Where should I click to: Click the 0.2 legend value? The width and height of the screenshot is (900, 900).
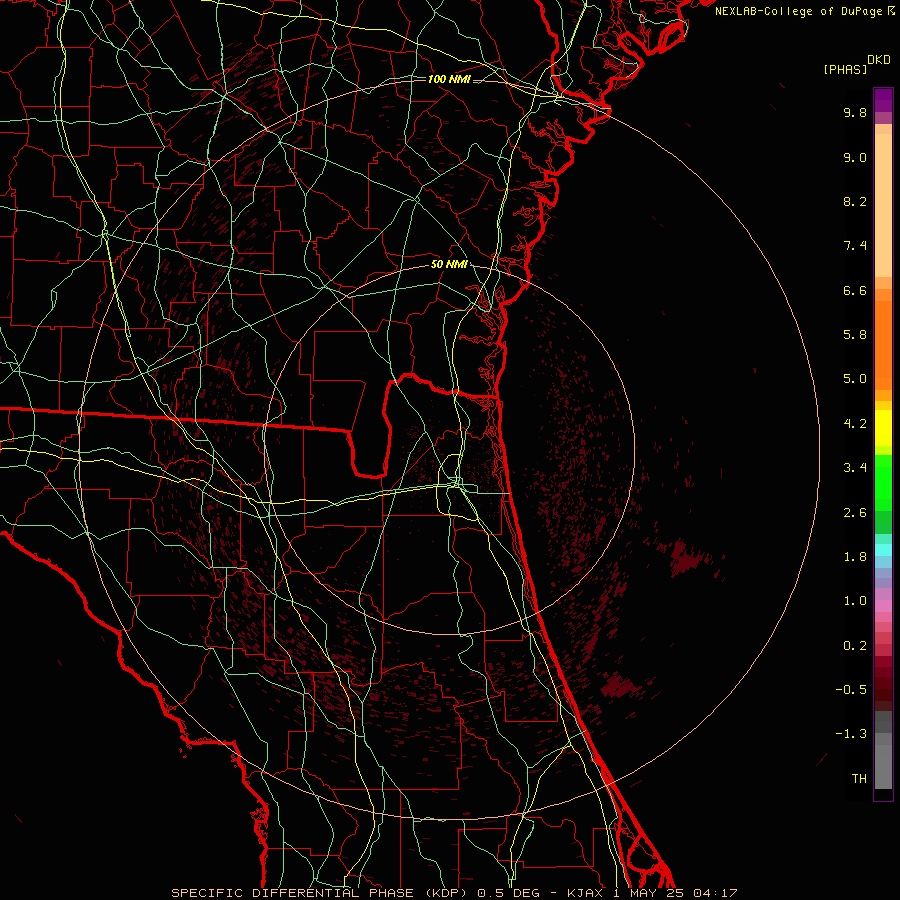855,646
